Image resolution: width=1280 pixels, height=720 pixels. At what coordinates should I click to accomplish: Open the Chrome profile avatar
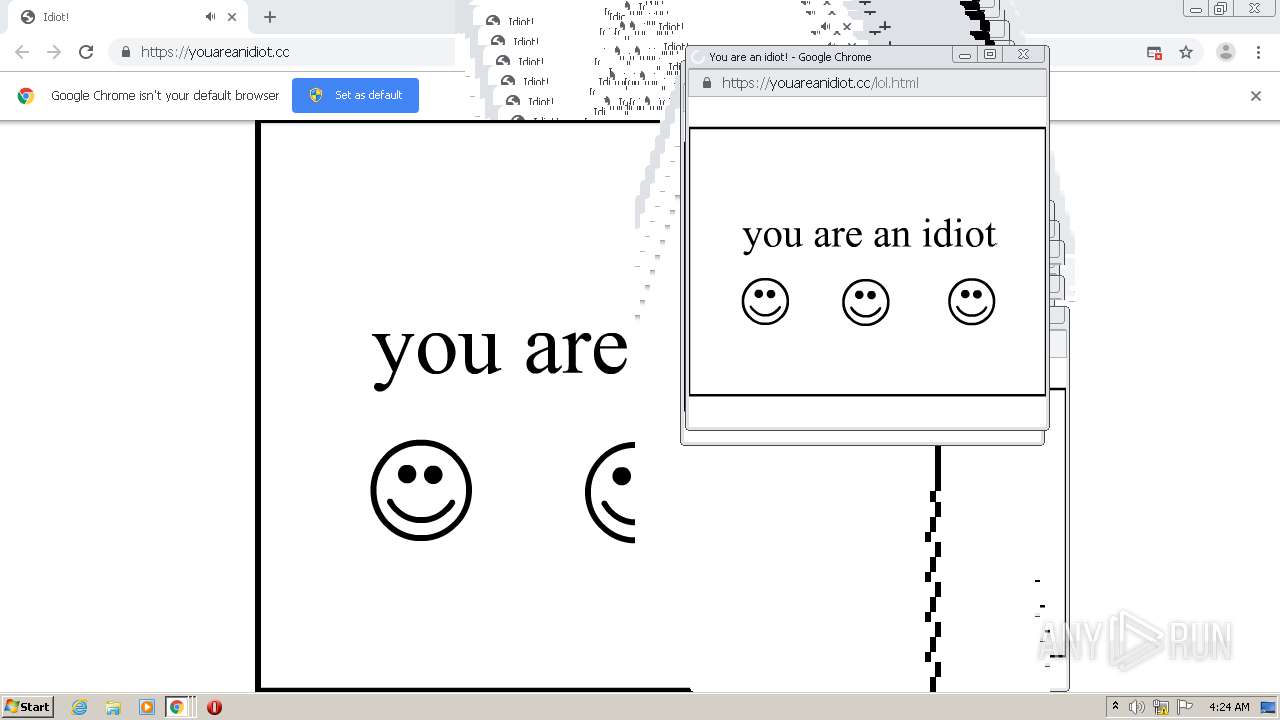[1225, 52]
